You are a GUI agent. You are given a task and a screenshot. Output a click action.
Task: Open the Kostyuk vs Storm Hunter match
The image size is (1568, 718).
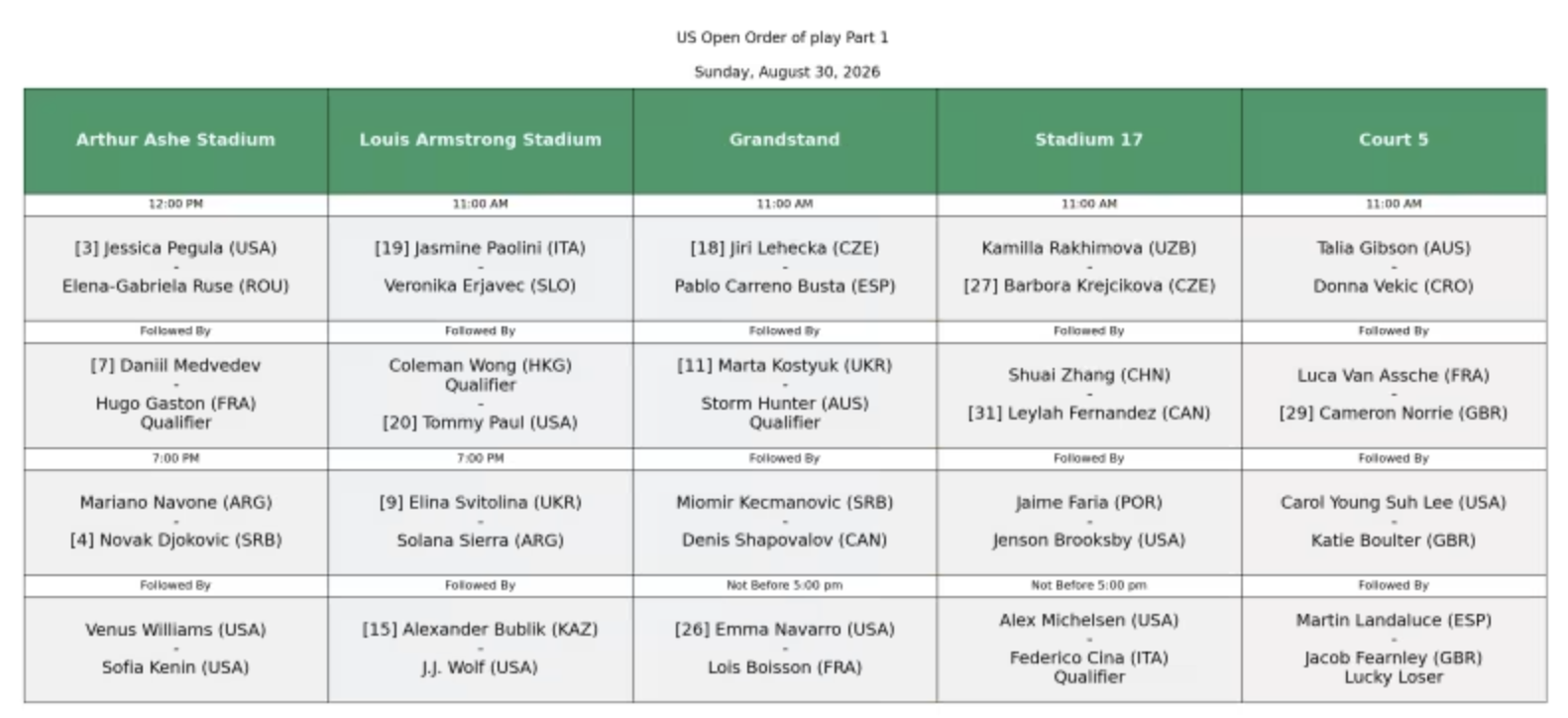[785, 395]
